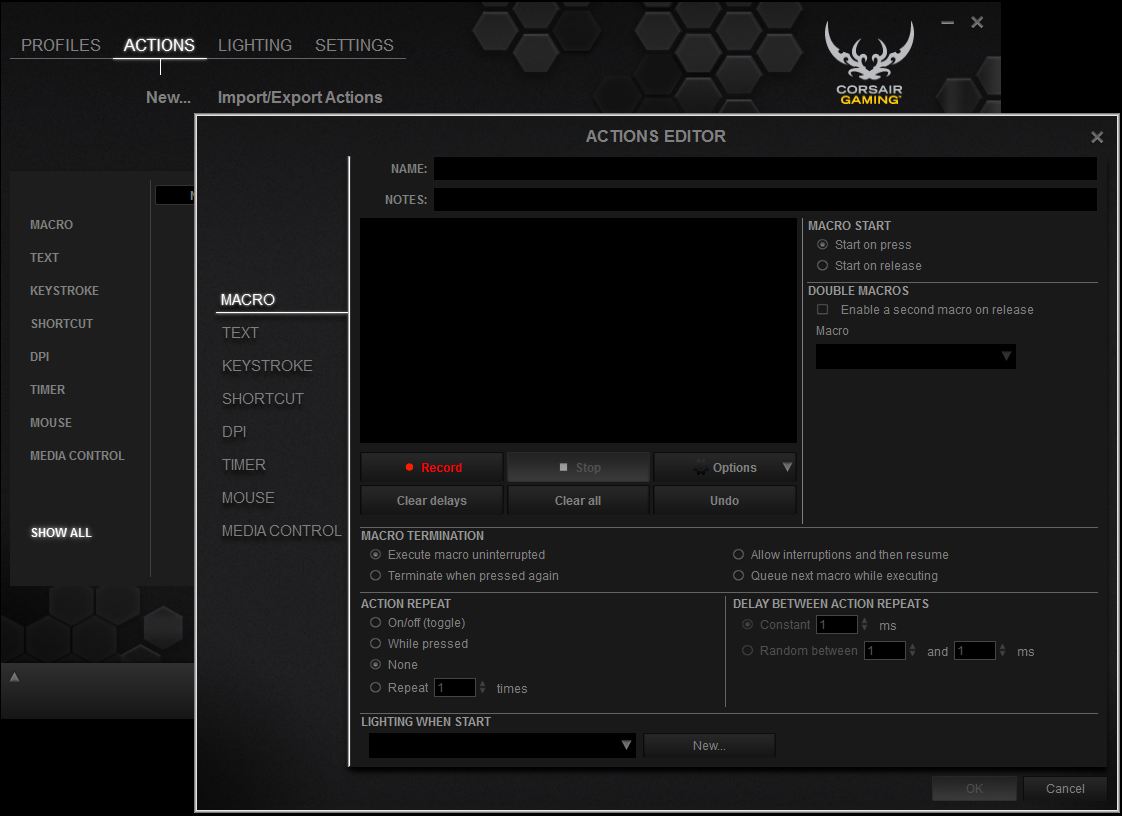Viewport: 1122px width, 816px height.
Task: Filter by MACRO in main window list
Action: (x=52, y=225)
